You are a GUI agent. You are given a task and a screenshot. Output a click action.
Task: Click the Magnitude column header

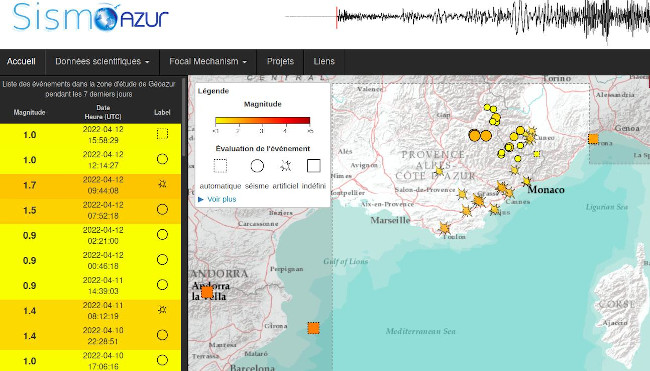click(29, 112)
